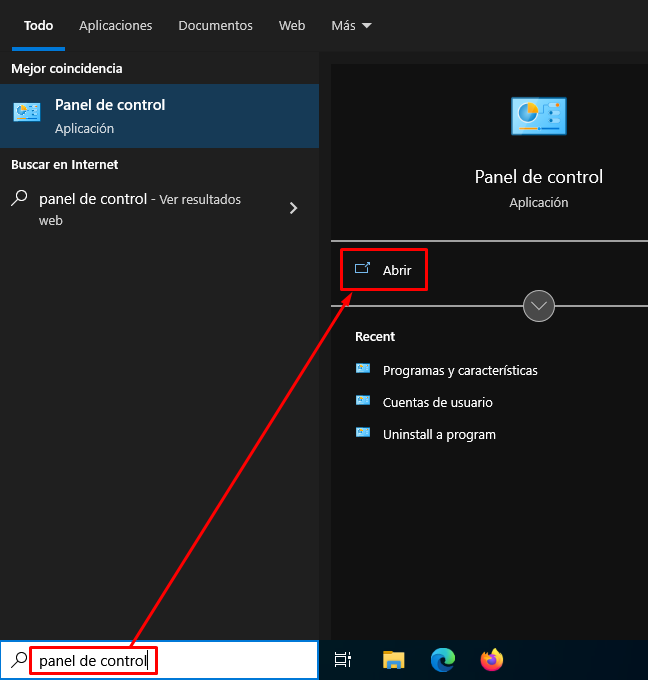
Task: Switch to the Documentos tab
Action: click(x=215, y=26)
